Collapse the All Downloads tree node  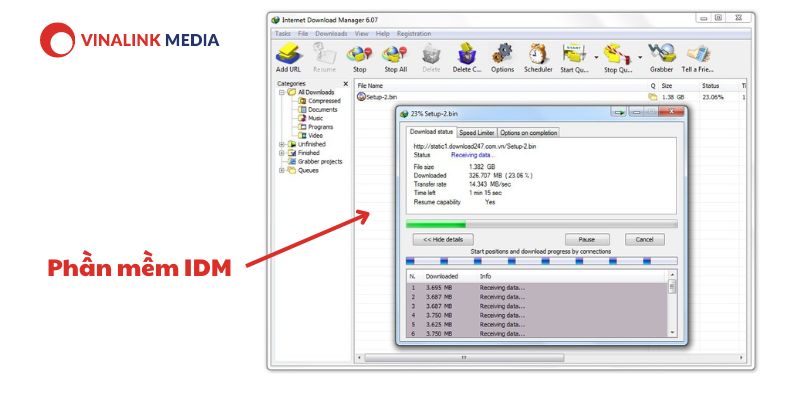[281, 92]
